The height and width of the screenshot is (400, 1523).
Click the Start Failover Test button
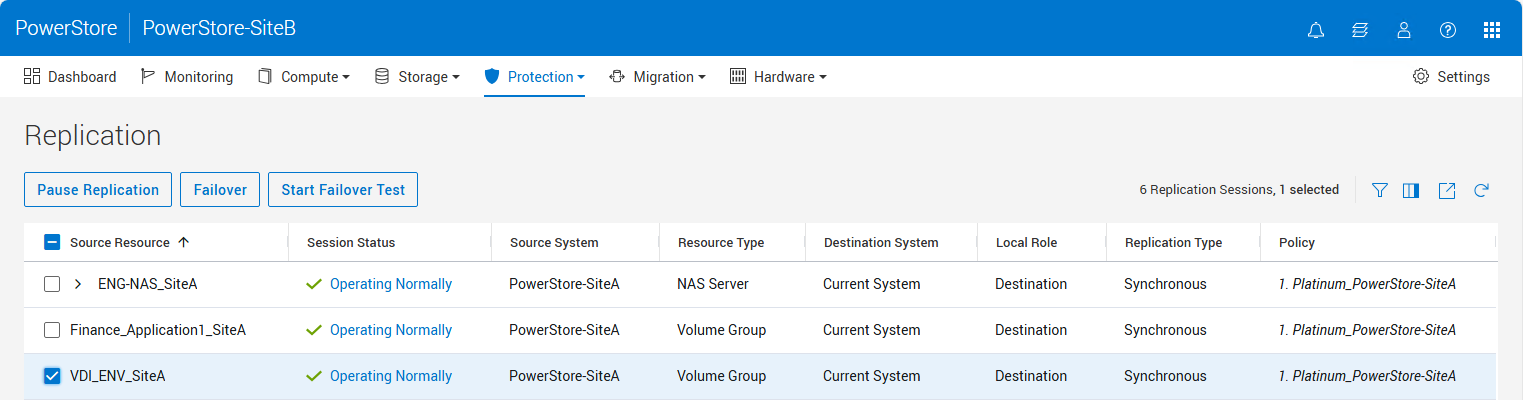click(x=343, y=190)
